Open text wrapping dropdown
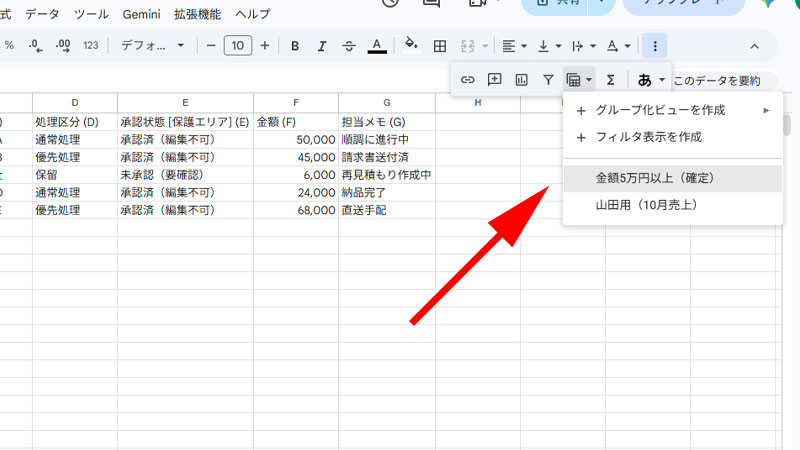 coord(584,46)
